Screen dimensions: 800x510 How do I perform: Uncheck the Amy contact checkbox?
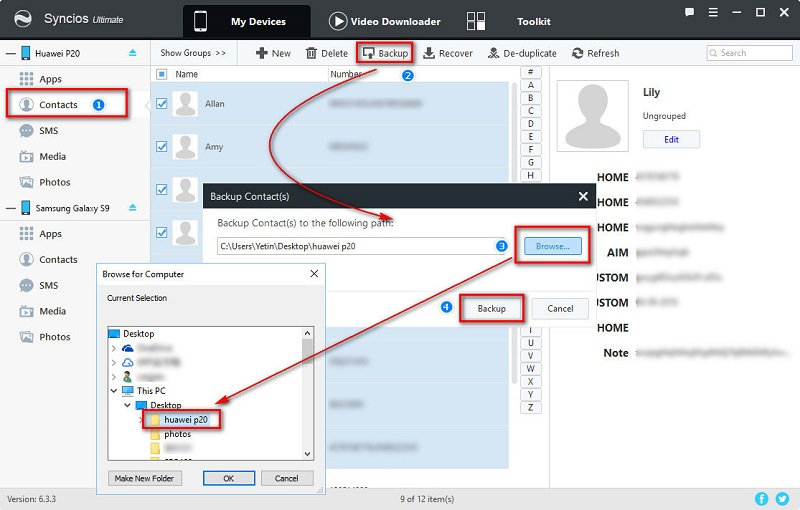[x=161, y=147]
